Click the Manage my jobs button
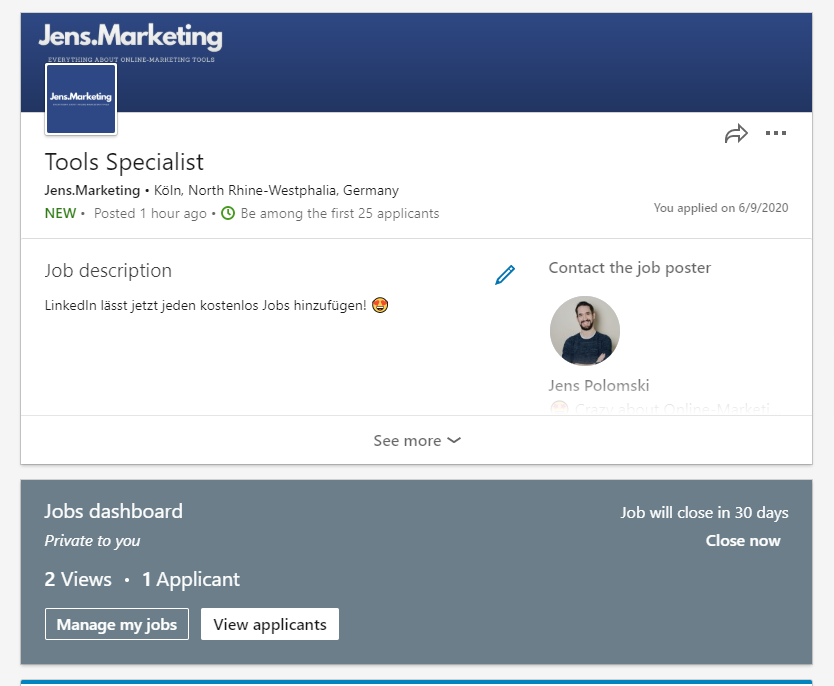The image size is (834, 686). coord(117,624)
